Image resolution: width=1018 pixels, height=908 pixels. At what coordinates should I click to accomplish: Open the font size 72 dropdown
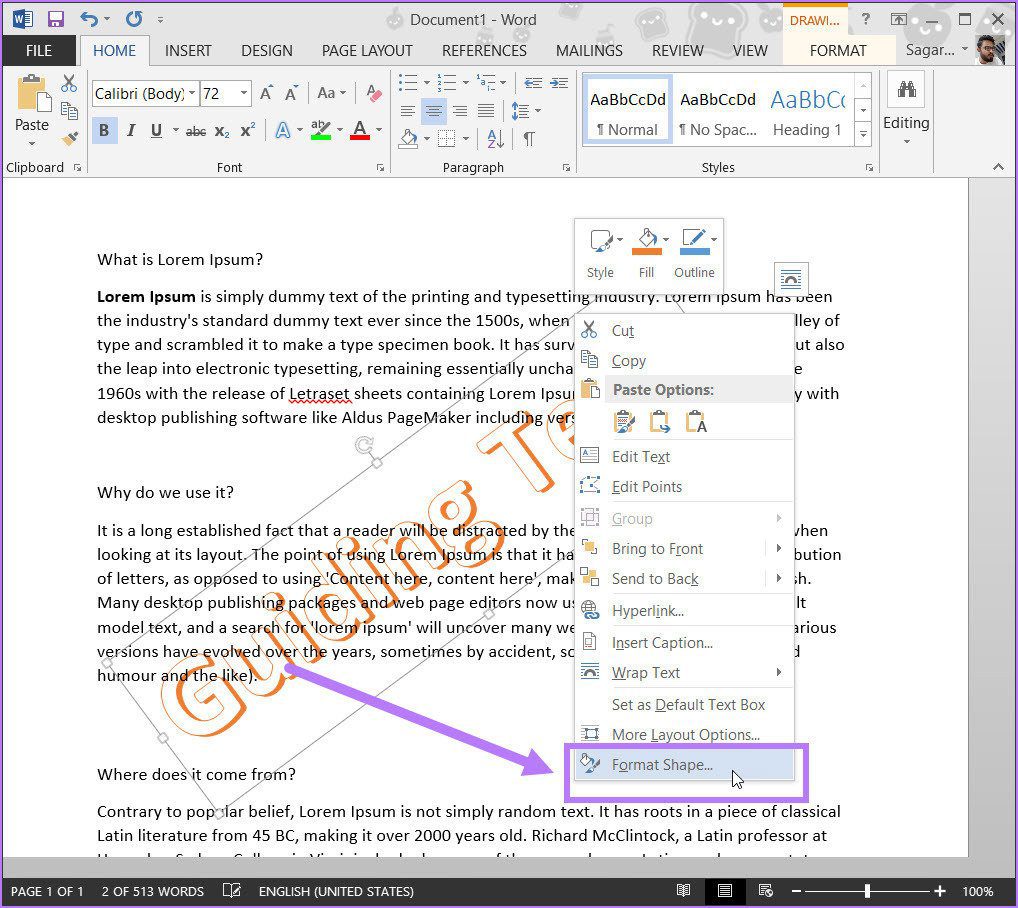pos(244,93)
